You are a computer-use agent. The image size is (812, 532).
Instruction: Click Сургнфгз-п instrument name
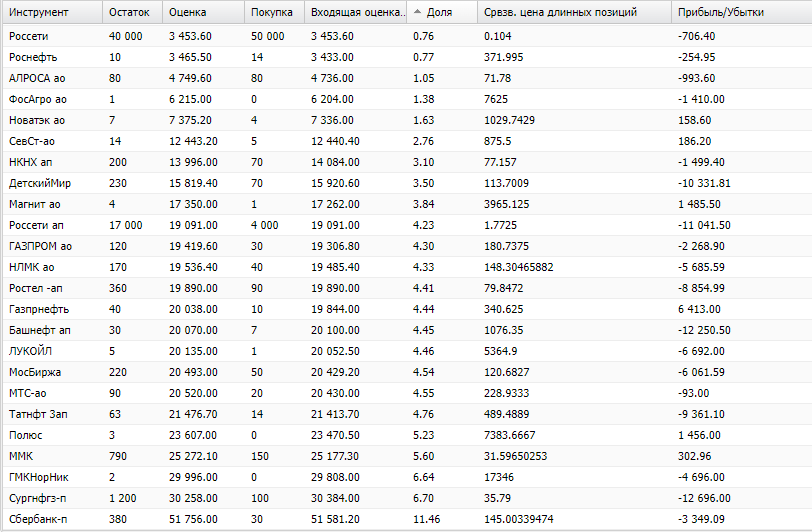(37, 498)
